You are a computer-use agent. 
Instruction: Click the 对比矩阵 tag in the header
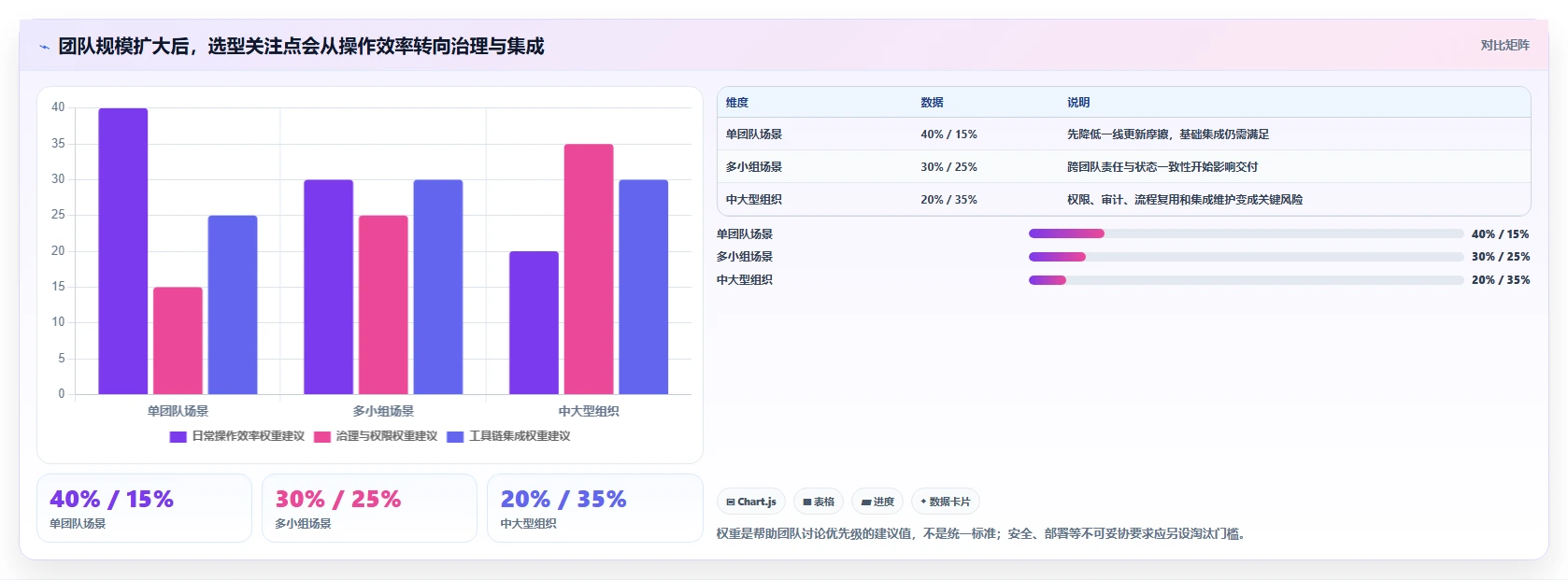(x=1504, y=45)
